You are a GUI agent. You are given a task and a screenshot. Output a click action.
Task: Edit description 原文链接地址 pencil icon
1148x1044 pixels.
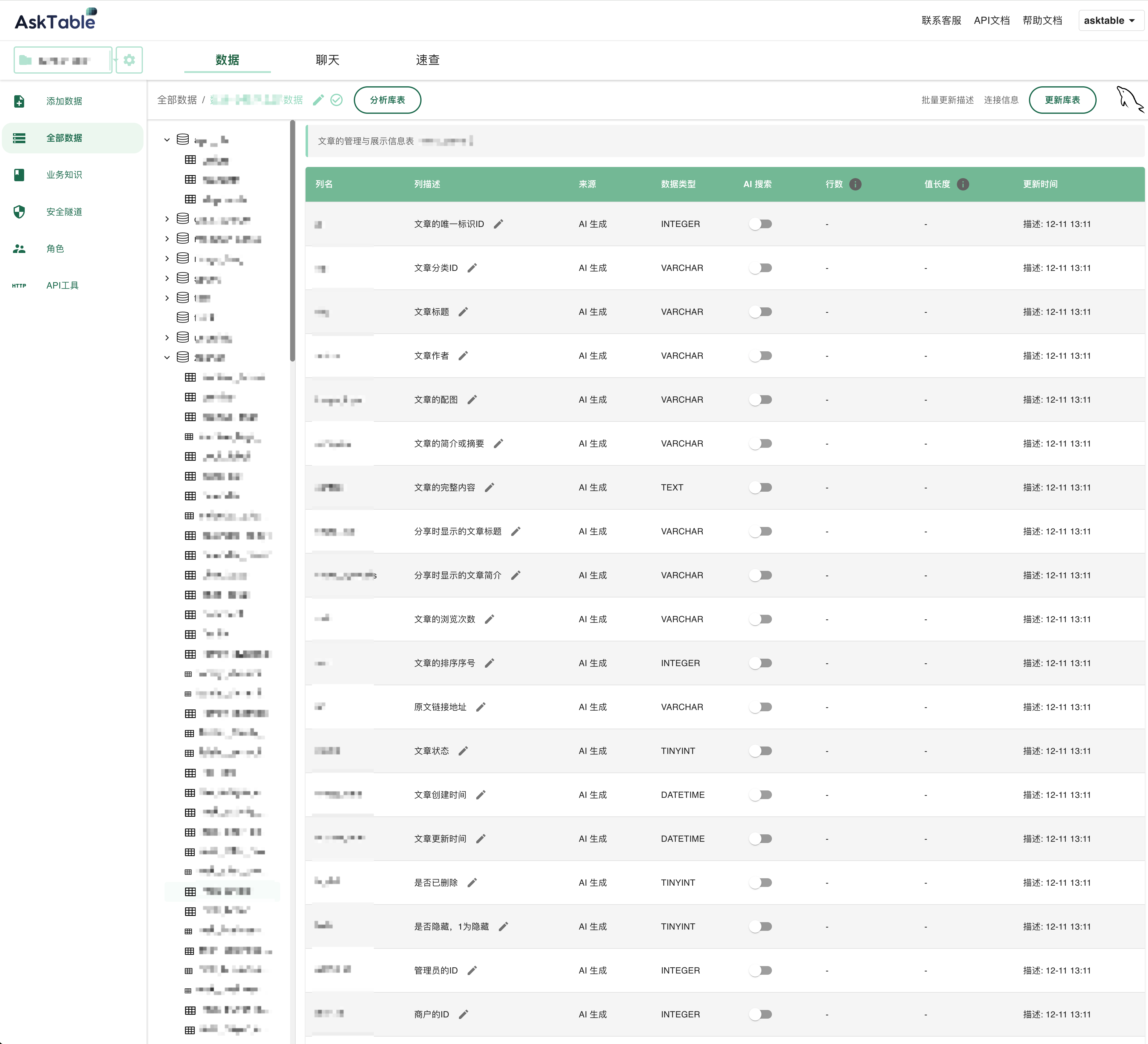tap(481, 707)
